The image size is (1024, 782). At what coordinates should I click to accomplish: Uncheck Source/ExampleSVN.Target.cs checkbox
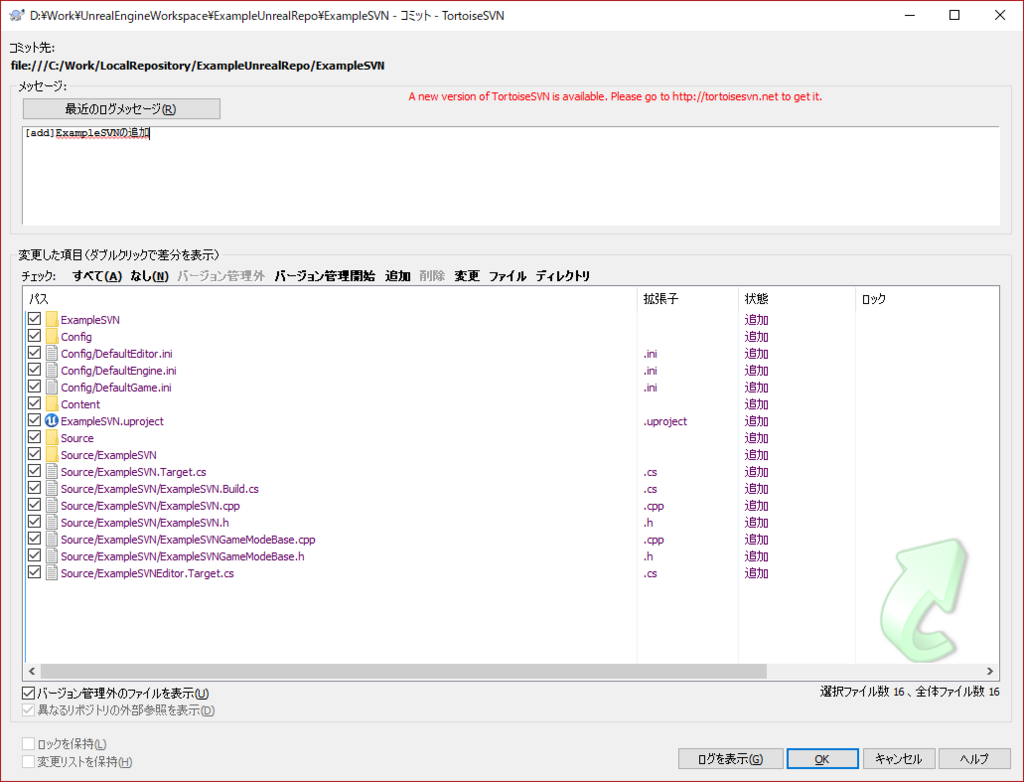click(x=35, y=471)
